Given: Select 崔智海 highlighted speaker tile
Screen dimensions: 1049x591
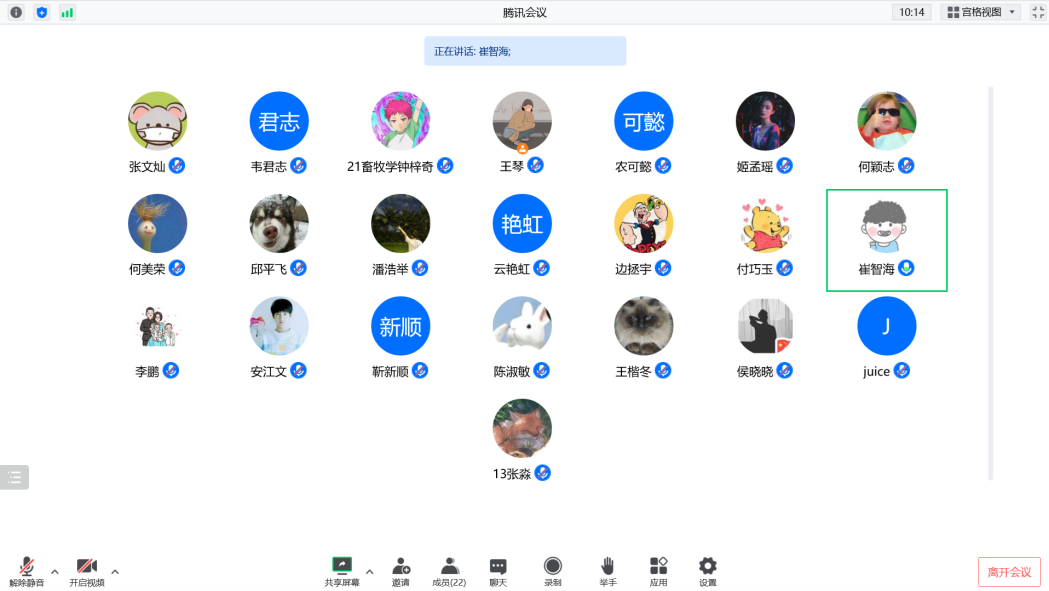Looking at the screenshot, I should point(886,240).
